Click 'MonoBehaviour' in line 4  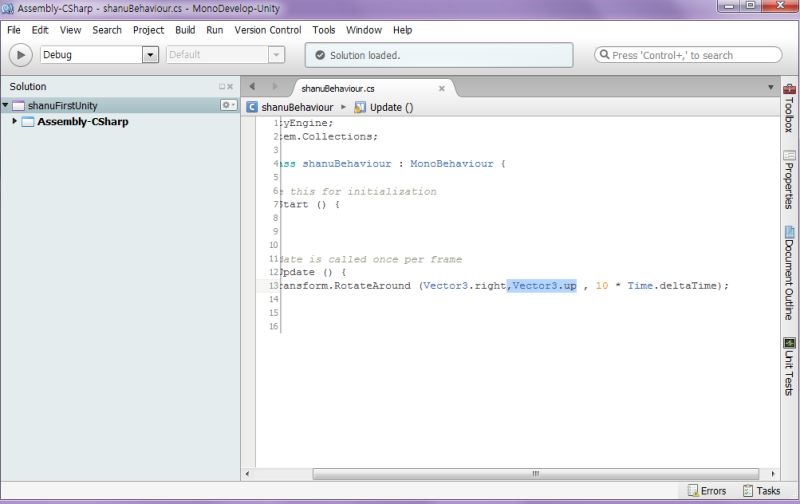[452, 164]
